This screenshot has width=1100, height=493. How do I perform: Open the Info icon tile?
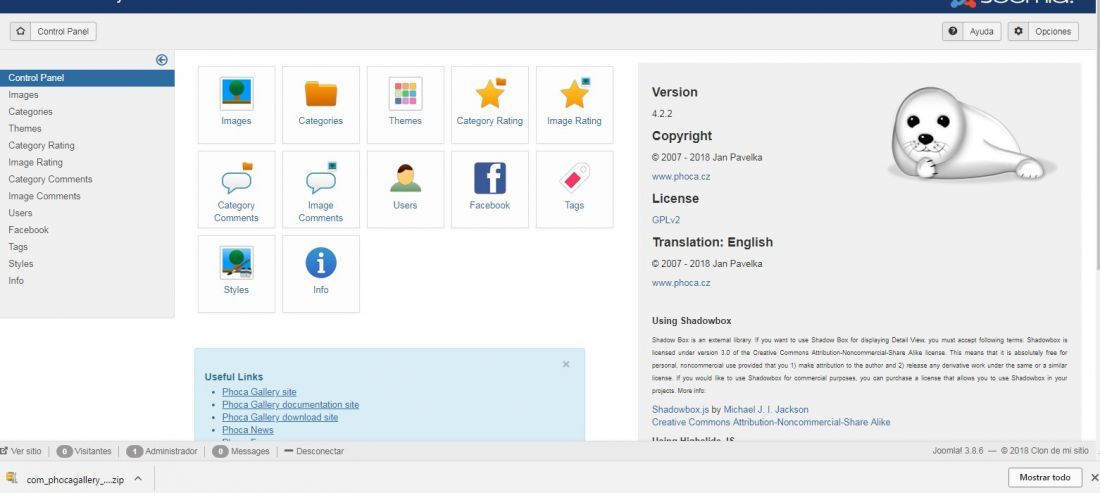point(321,273)
